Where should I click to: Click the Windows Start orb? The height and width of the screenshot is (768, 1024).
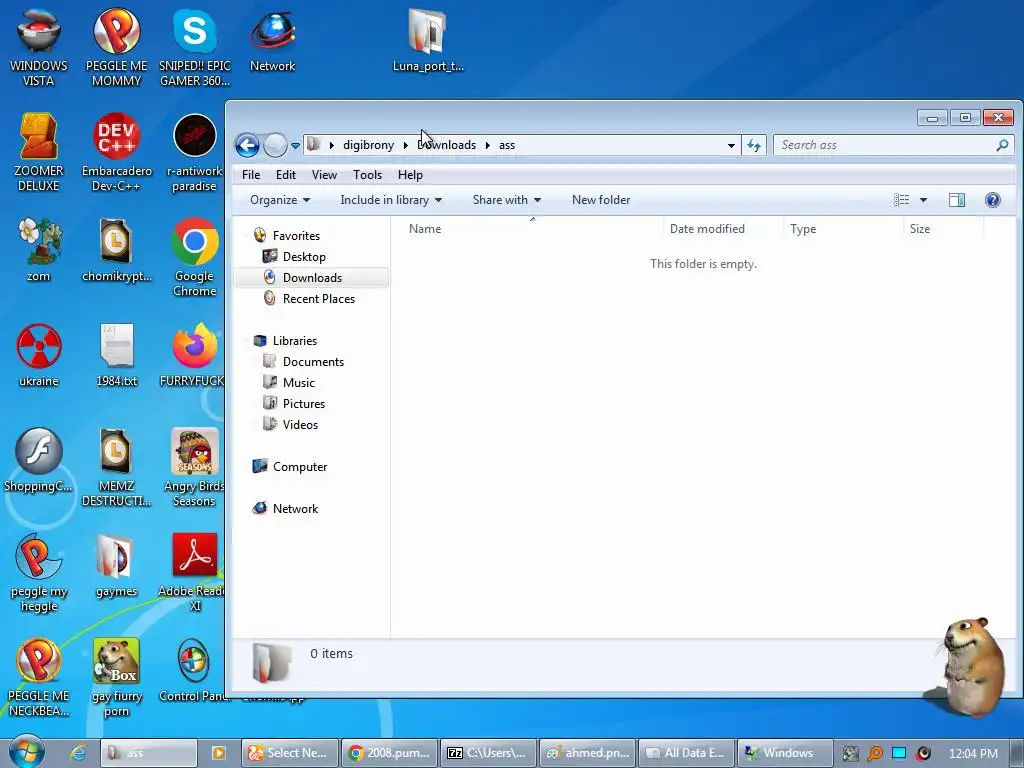coord(27,752)
